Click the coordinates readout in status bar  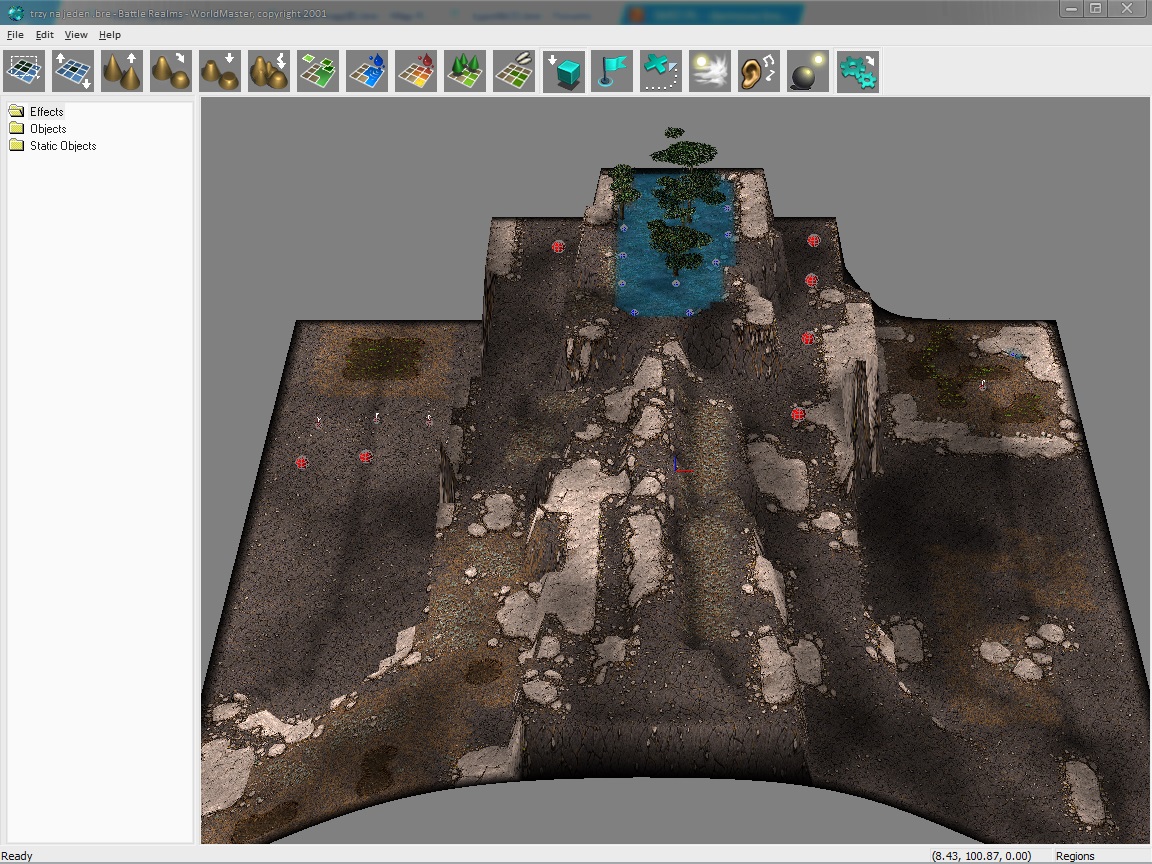981,856
